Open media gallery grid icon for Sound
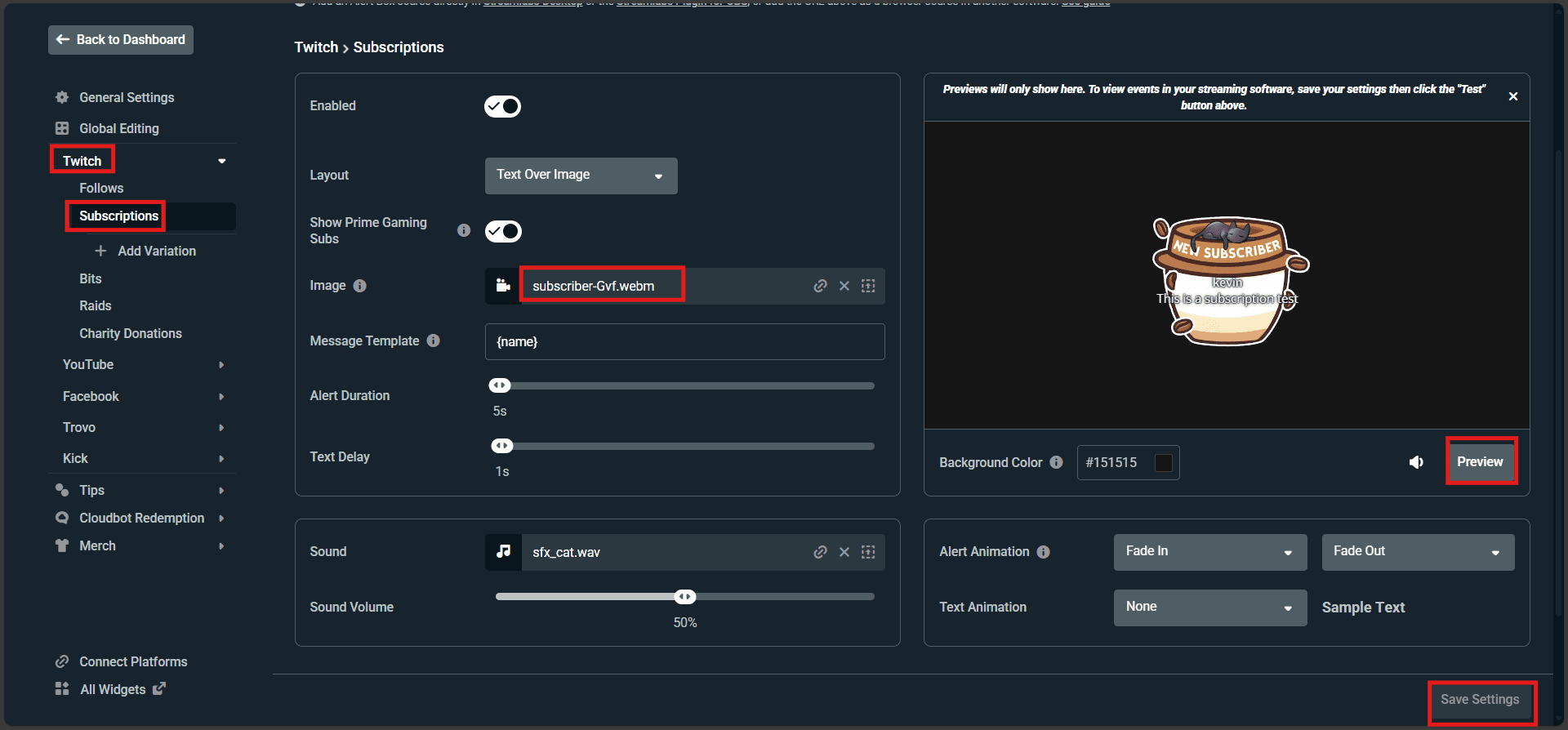 (x=868, y=552)
